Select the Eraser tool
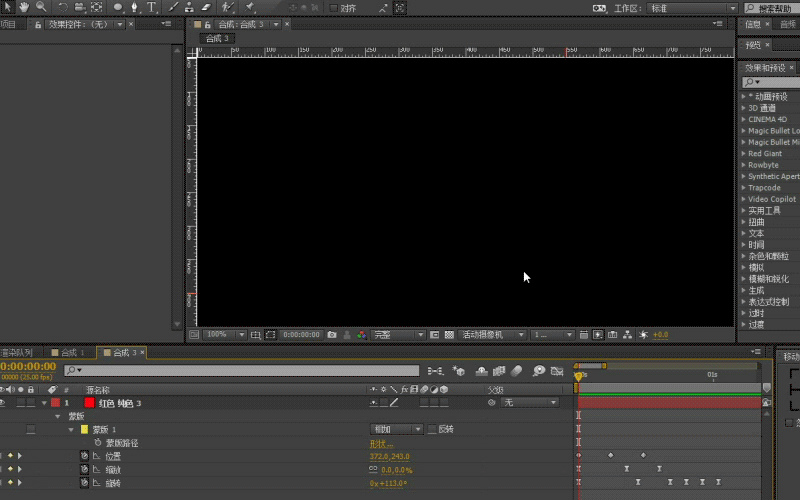This screenshot has height=500, width=800. point(205,7)
